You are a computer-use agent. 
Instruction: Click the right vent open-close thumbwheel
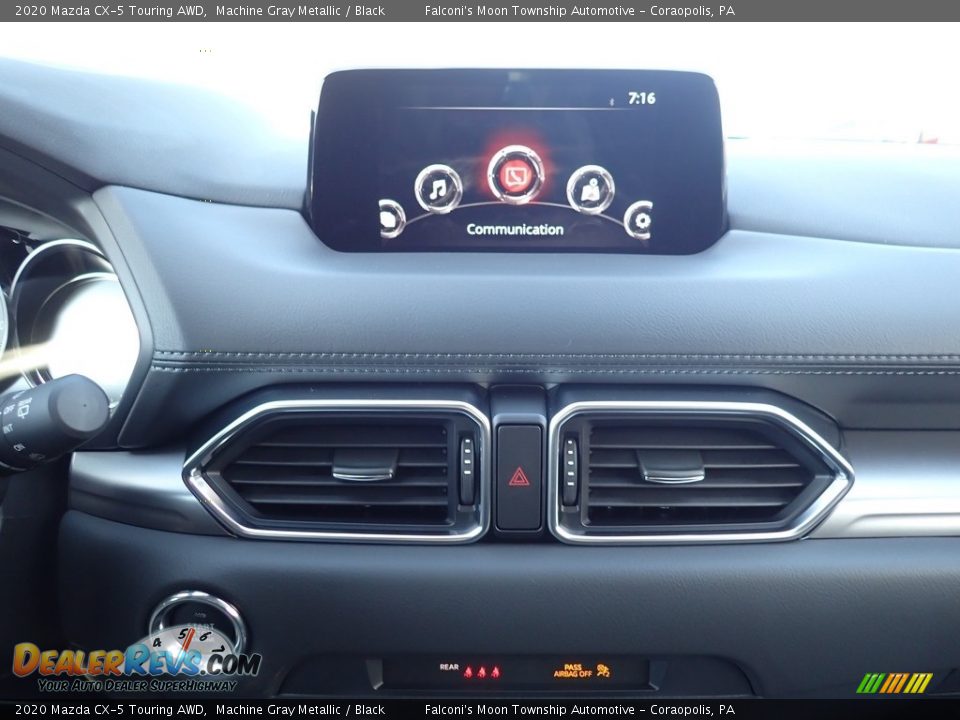click(x=570, y=470)
